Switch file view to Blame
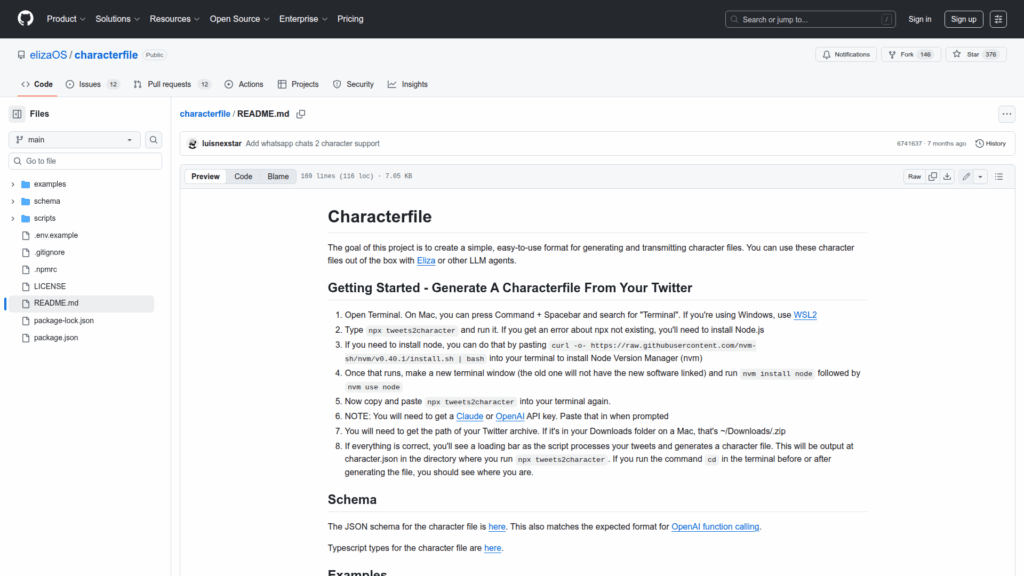The height and width of the screenshot is (576, 1024). (x=278, y=177)
